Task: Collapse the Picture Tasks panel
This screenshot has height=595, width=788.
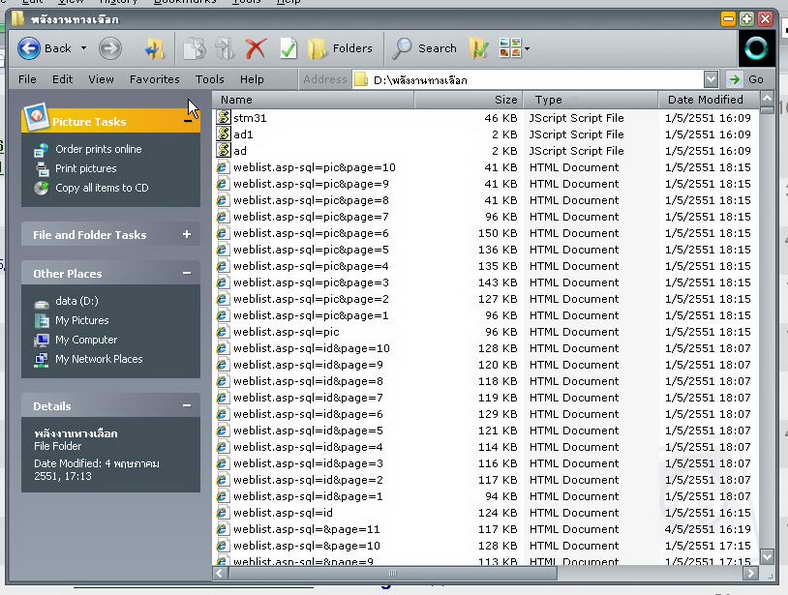Action: (x=187, y=121)
